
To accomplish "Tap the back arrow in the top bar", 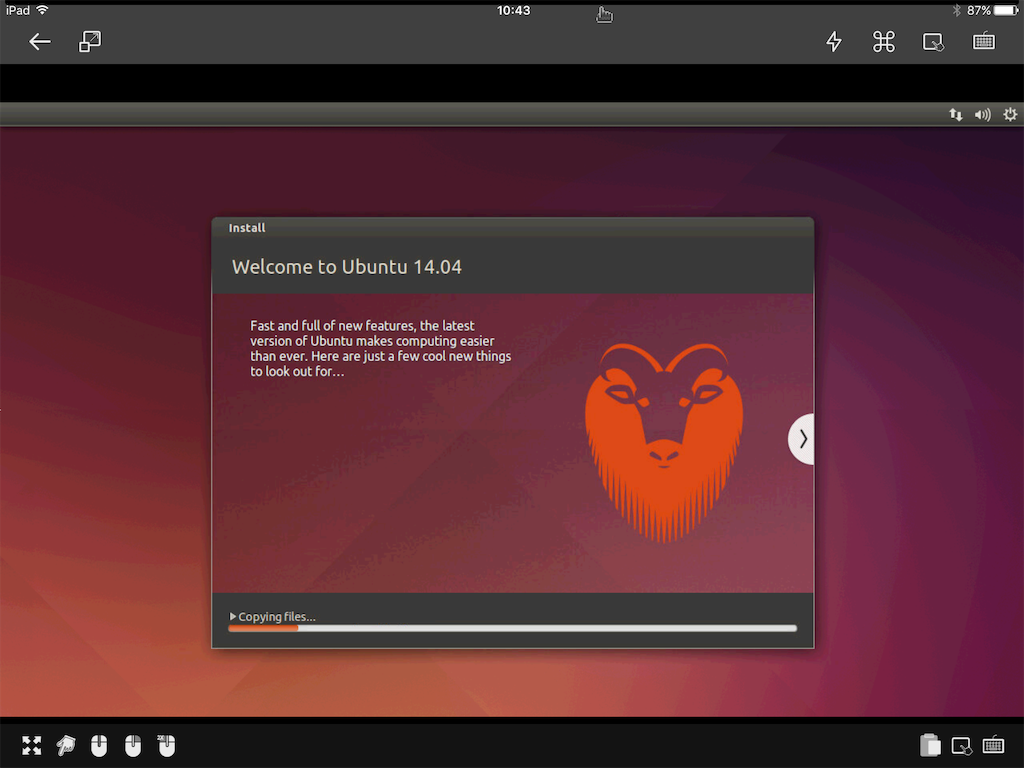I will (x=40, y=42).
